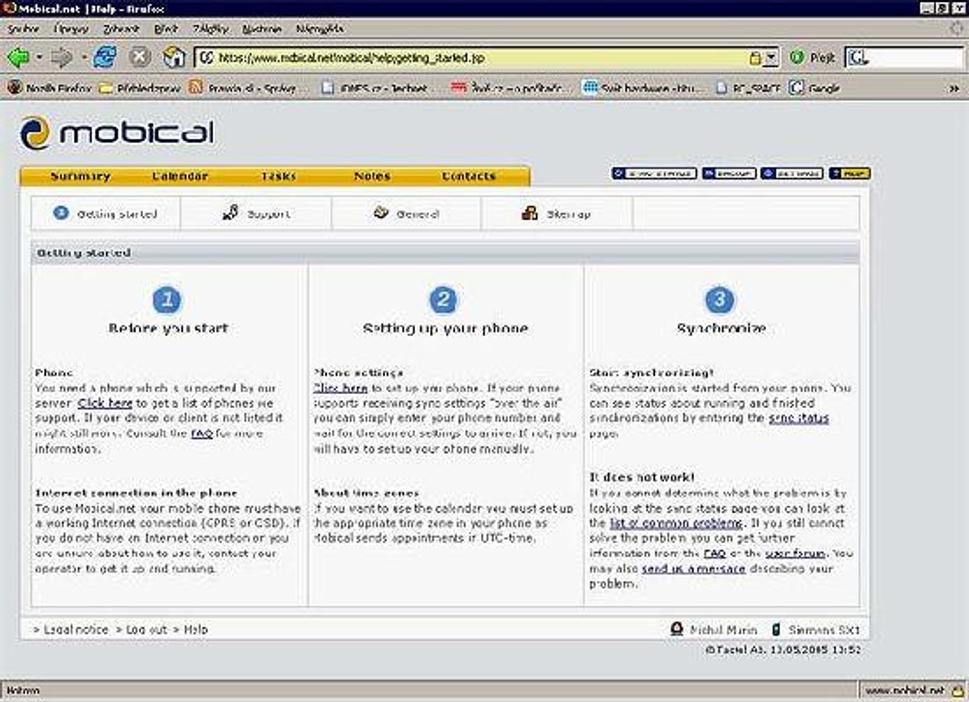The image size is (969, 702).
Task: Show more bookmarks with the overflow chevron
Action: click(x=954, y=88)
